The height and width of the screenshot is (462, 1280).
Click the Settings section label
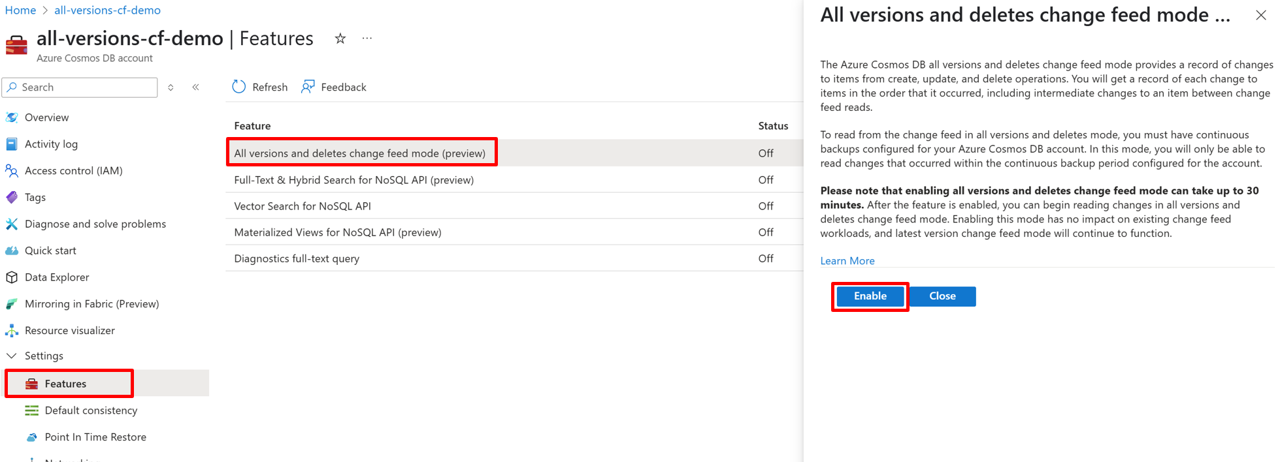tap(44, 356)
